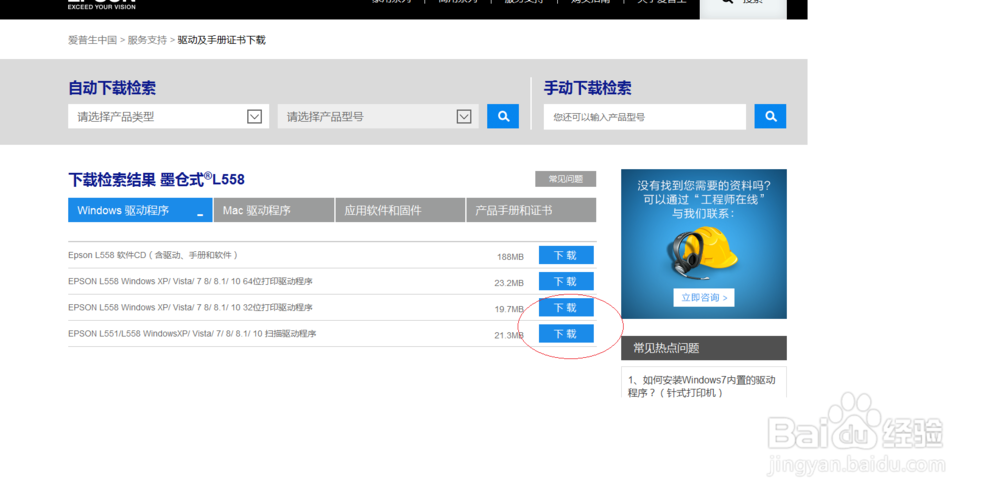Click the 立即咨询 button
The width and height of the screenshot is (1000, 499).
click(x=704, y=297)
